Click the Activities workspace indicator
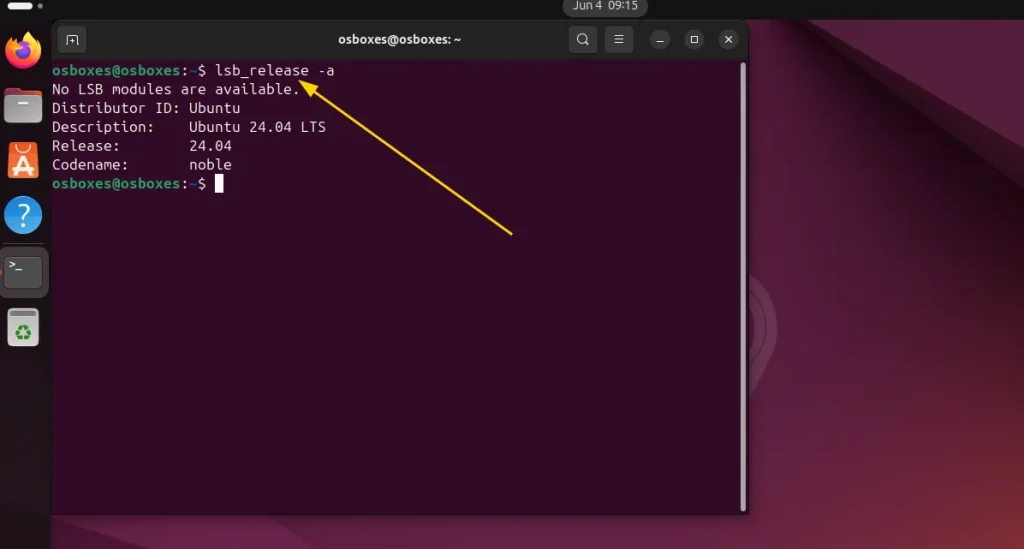1024x549 pixels. [x=25, y=6]
